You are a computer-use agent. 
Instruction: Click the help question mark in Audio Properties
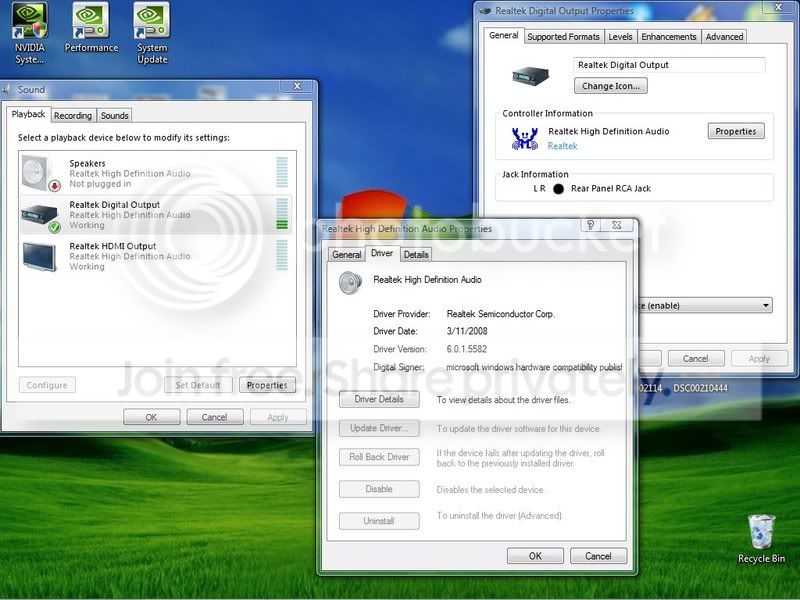pyautogui.click(x=590, y=225)
